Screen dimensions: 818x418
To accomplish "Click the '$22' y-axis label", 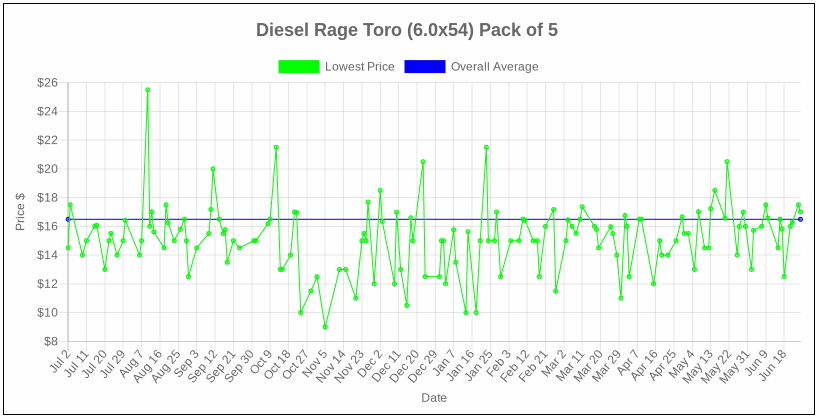I will point(48,140).
